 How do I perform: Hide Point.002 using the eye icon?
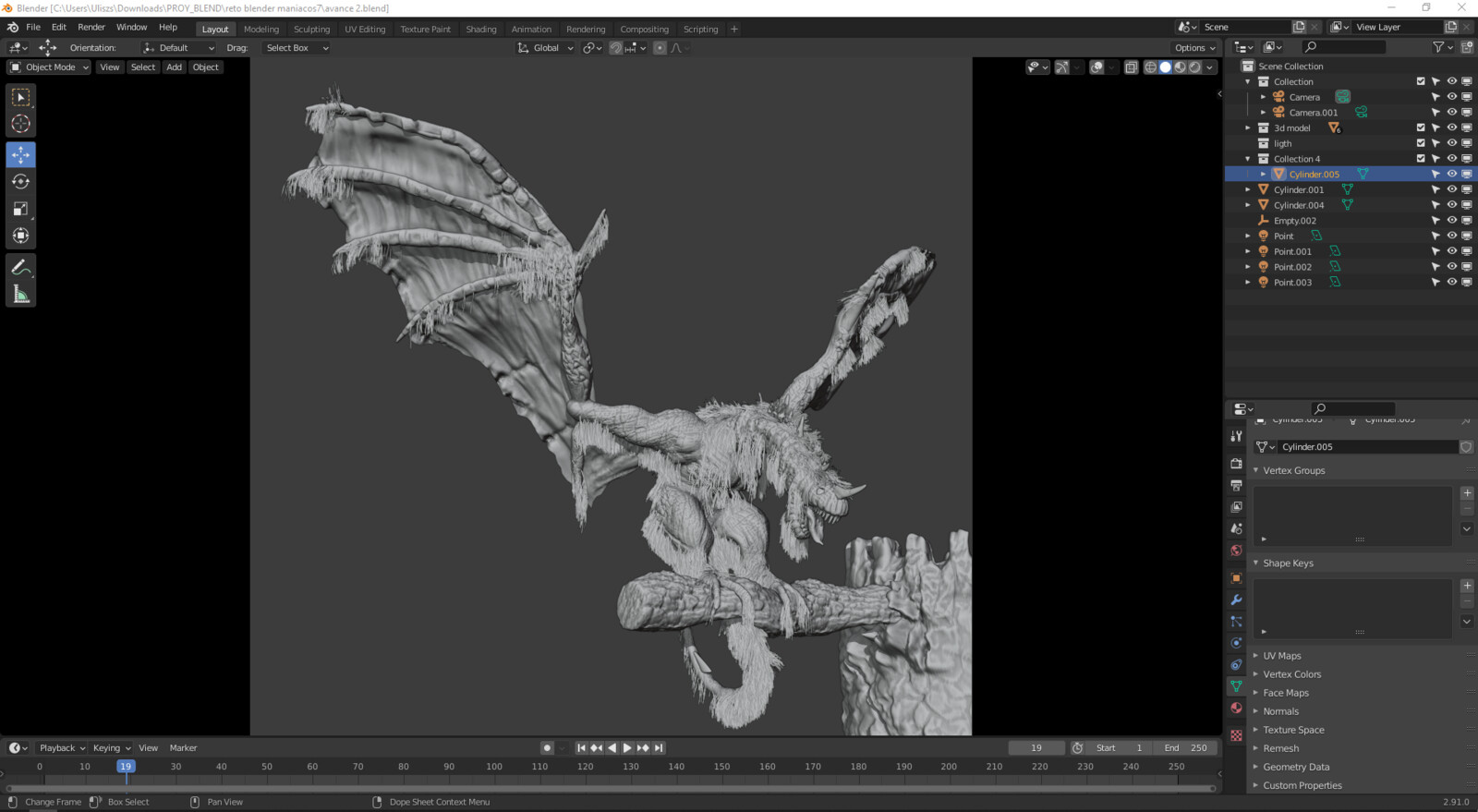[1451, 267]
